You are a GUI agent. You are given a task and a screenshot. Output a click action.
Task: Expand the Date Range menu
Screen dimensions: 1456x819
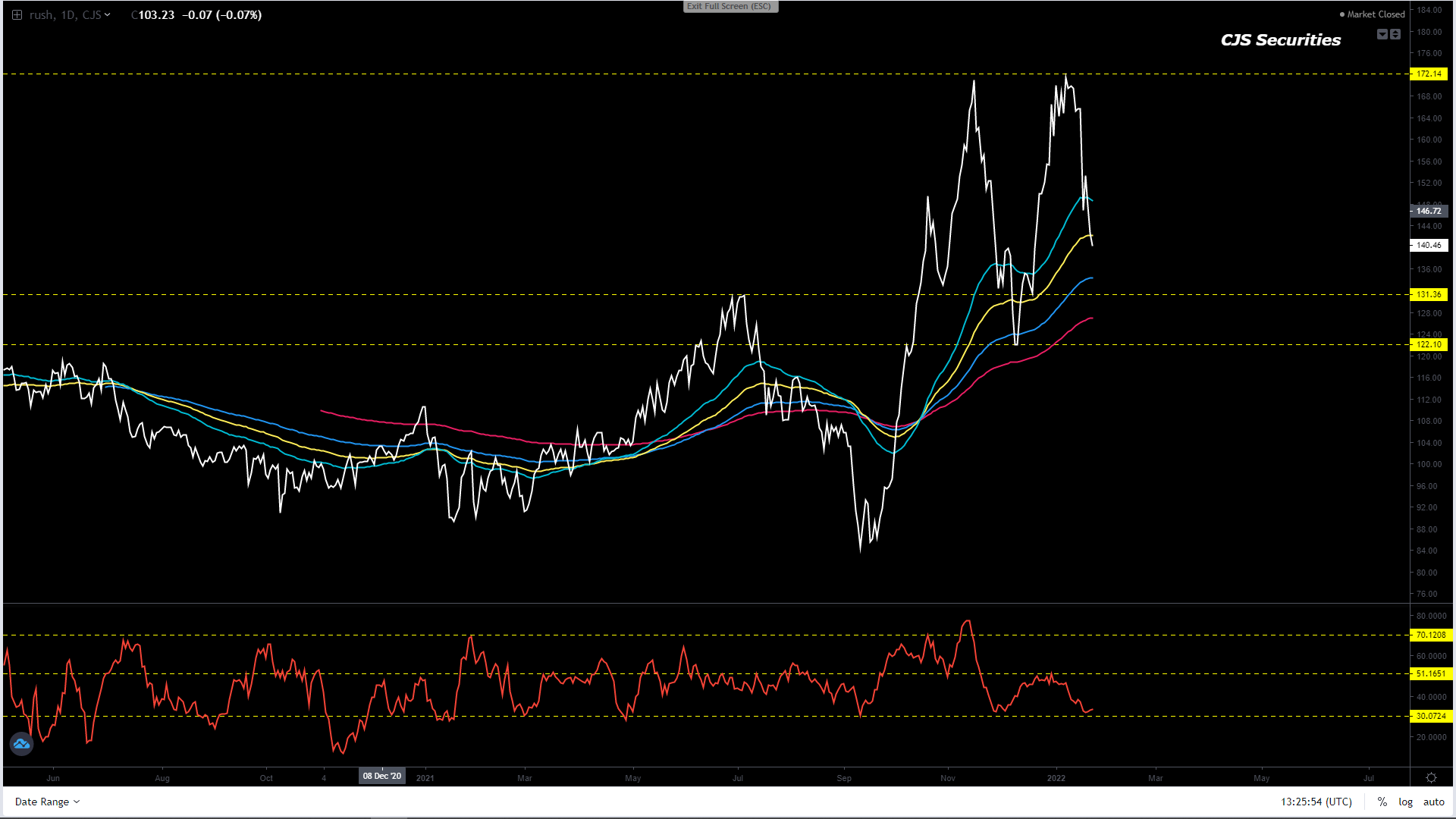coord(47,802)
